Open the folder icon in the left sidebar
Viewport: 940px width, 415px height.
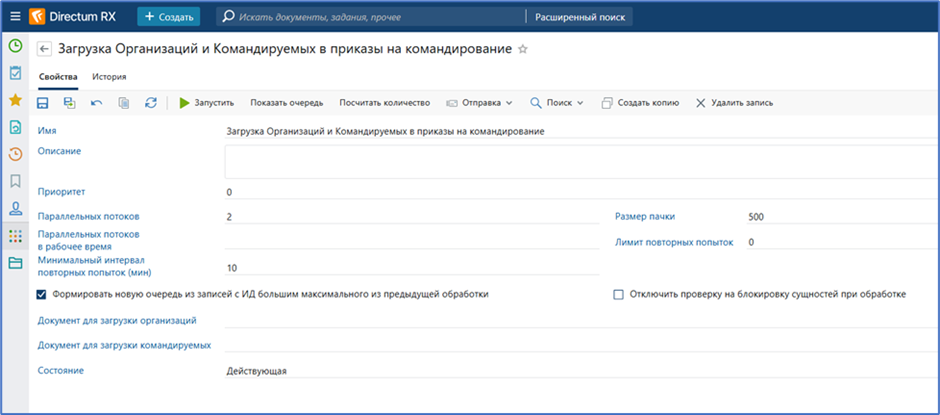click(x=15, y=263)
